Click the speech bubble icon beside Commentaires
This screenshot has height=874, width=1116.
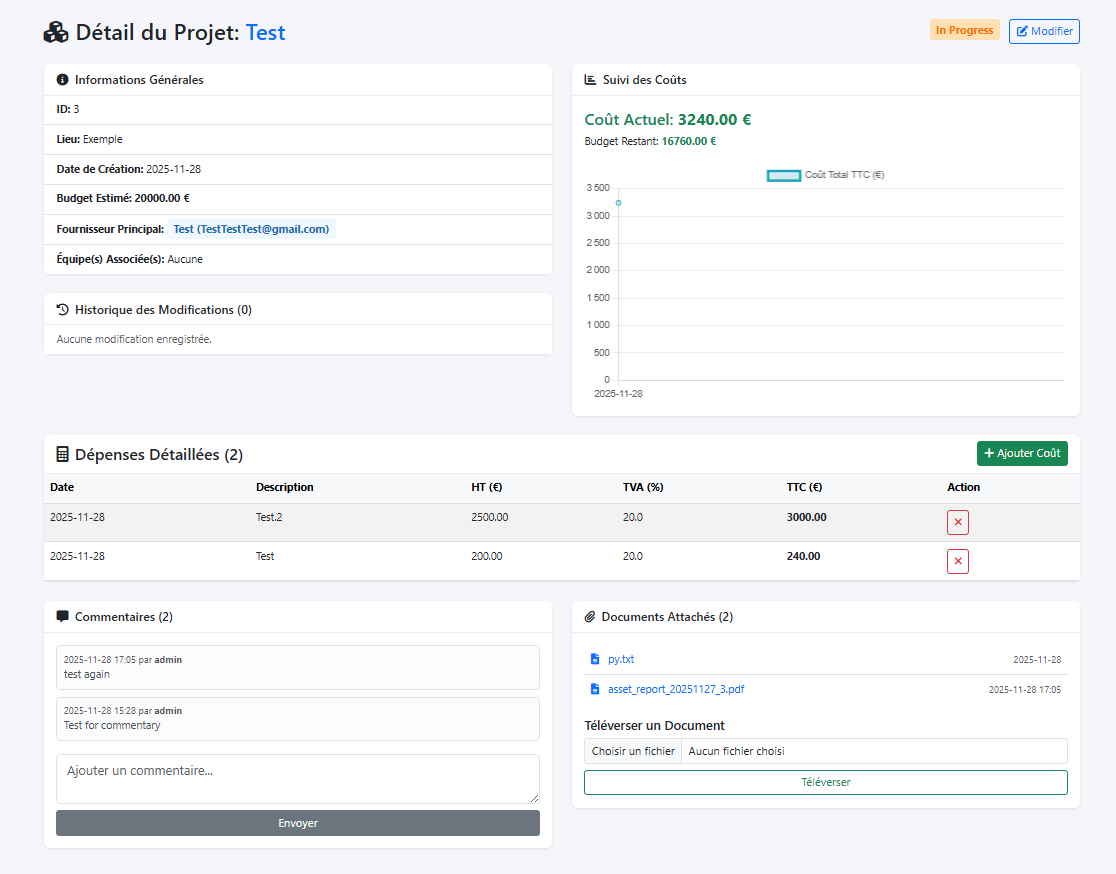(62, 617)
